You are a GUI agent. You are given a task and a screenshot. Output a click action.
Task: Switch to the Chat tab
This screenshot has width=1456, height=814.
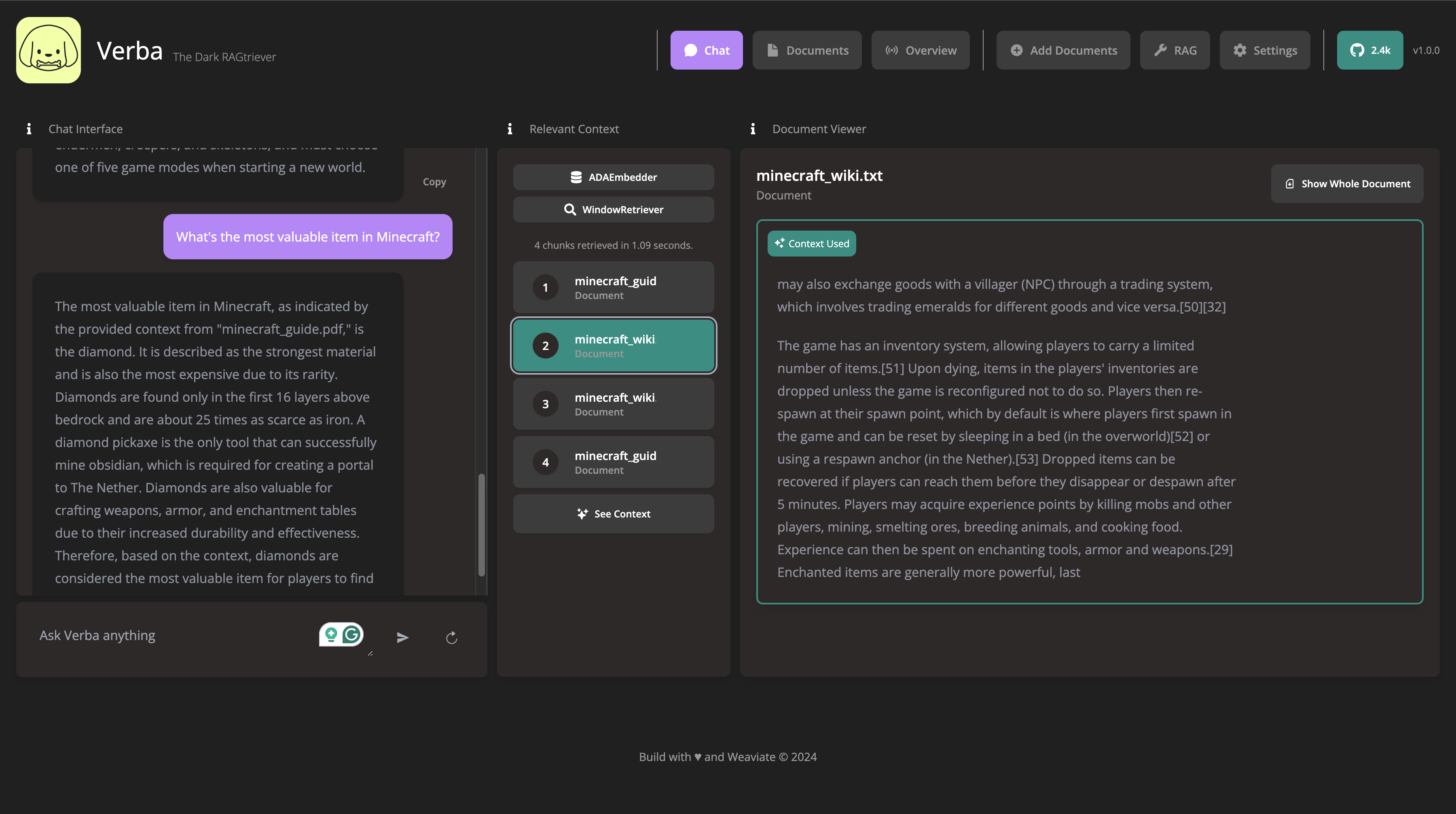tap(707, 49)
